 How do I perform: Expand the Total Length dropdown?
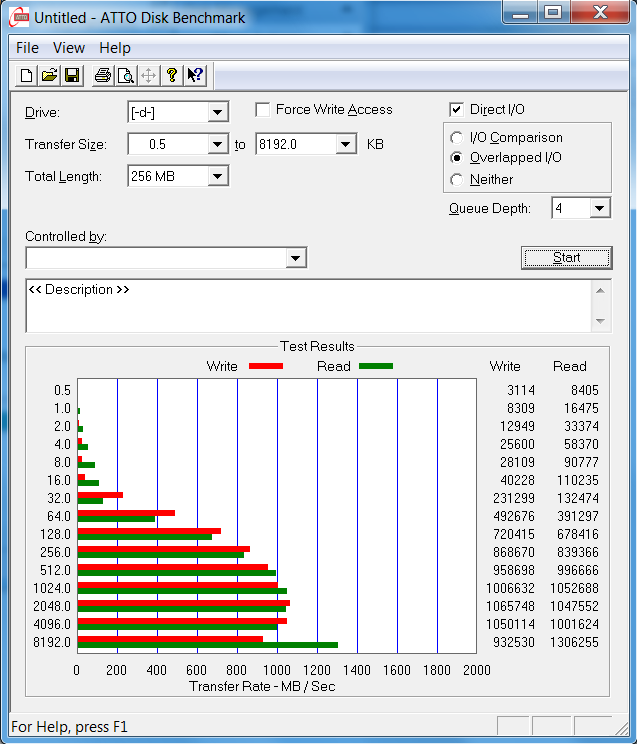(x=218, y=177)
